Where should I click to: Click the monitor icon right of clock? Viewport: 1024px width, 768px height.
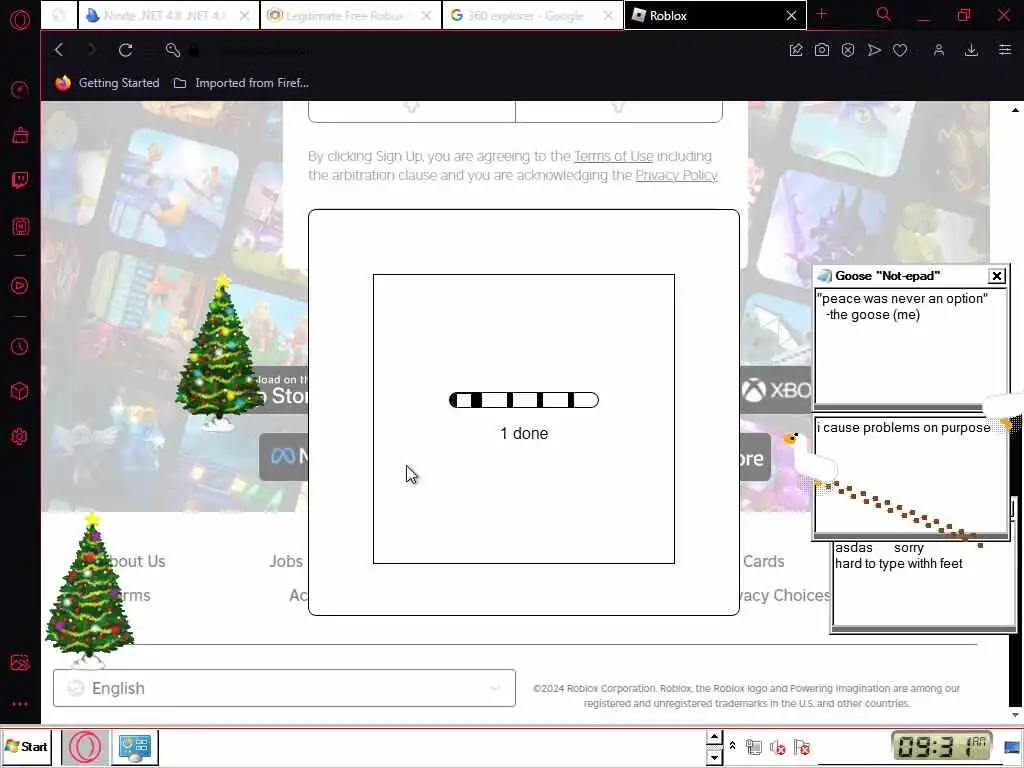1012,747
